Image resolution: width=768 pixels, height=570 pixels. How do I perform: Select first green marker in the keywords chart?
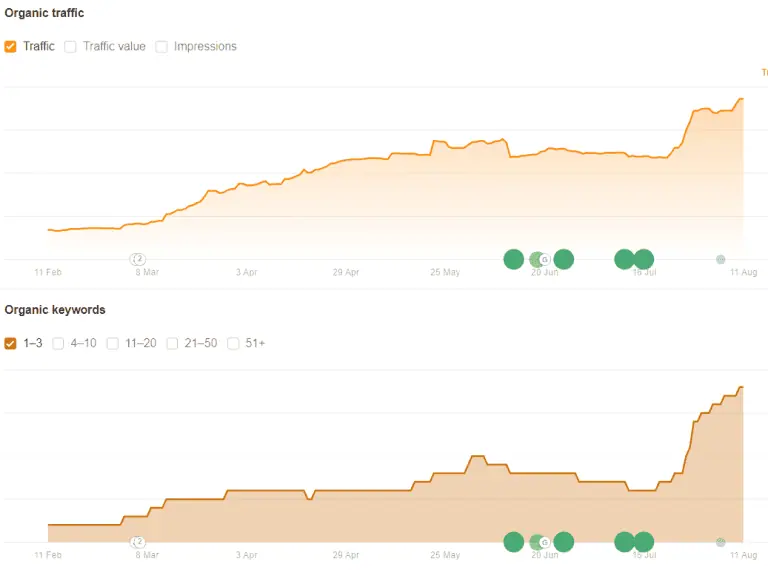pos(514,542)
